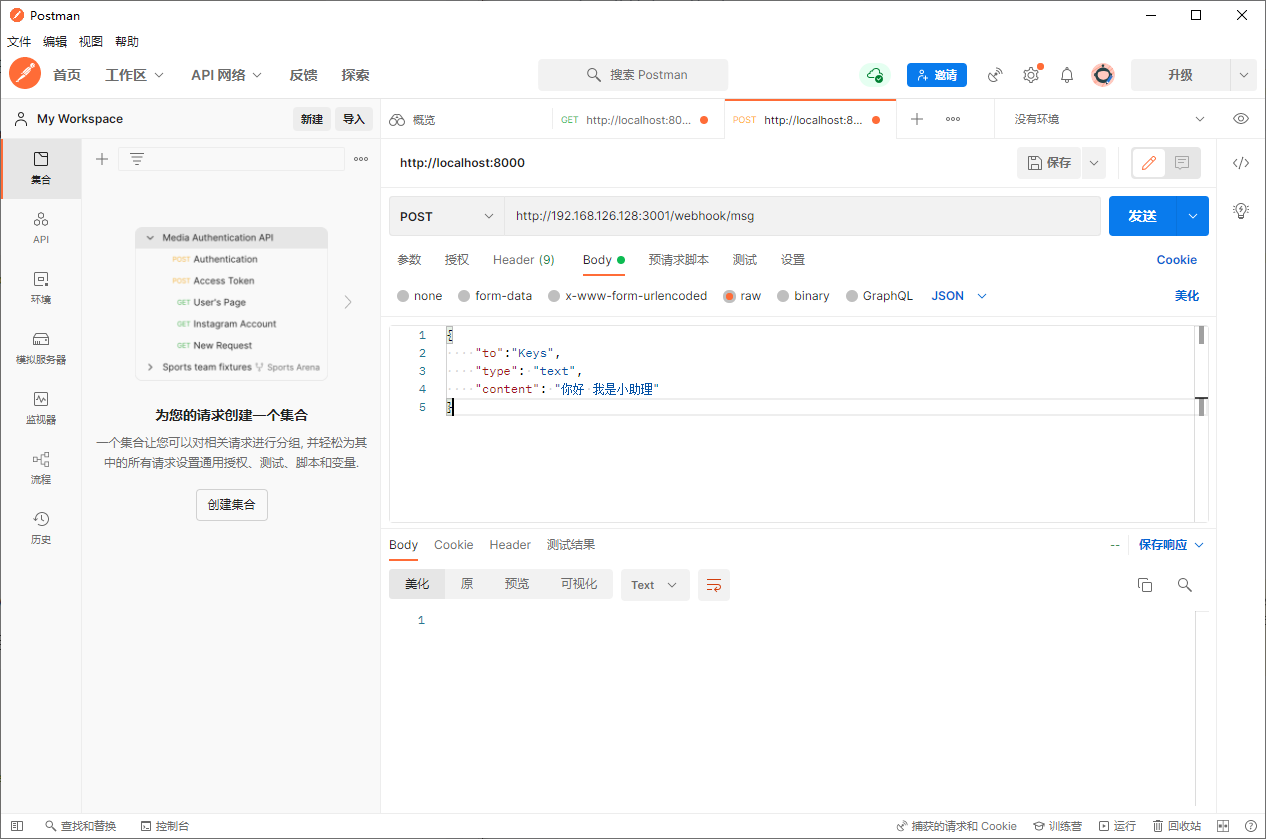Open the 监视器 (Monitors) sidebar icon
1266x839 pixels.
coord(40,407)
